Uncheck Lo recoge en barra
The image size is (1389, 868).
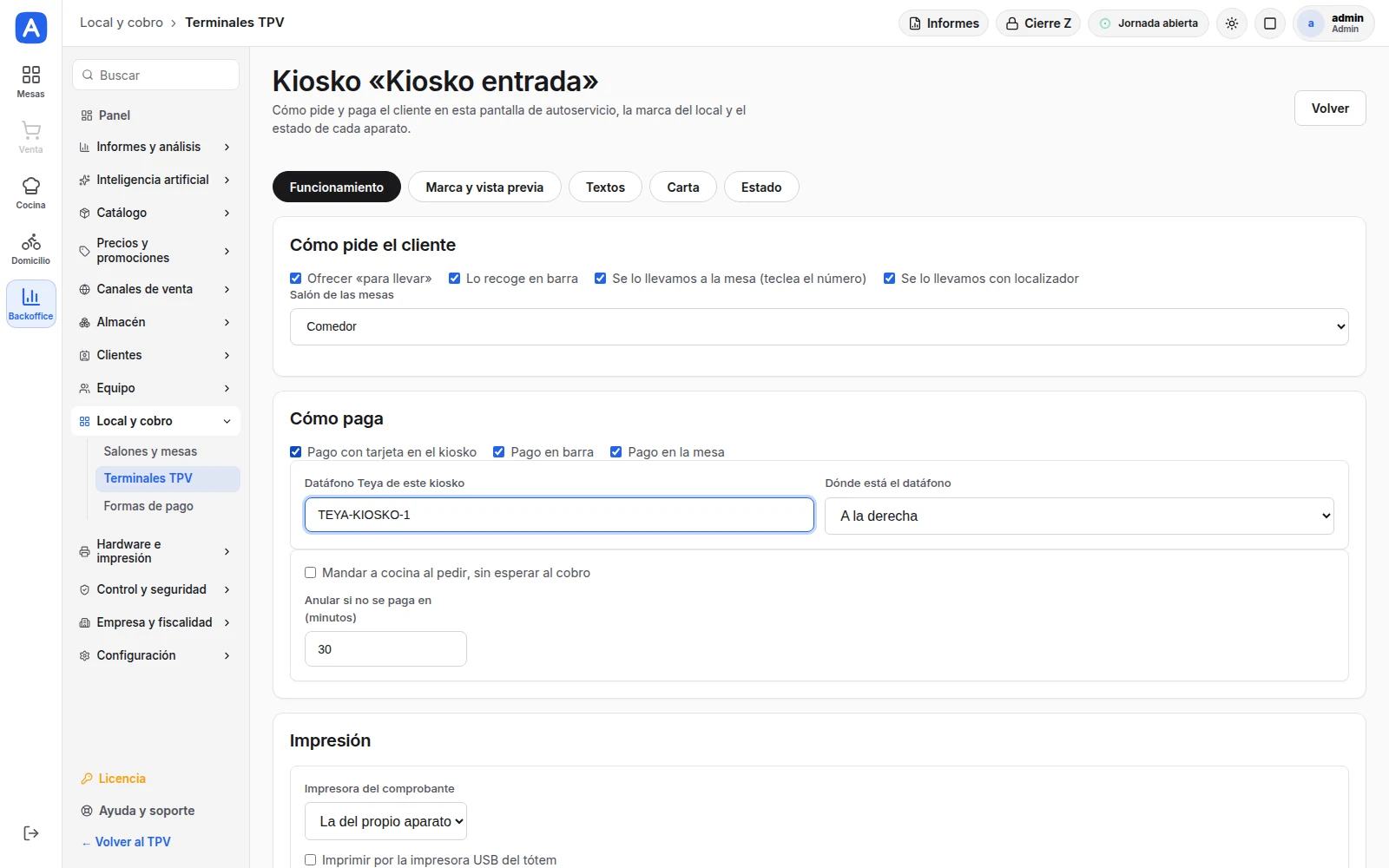coord(454,279)
